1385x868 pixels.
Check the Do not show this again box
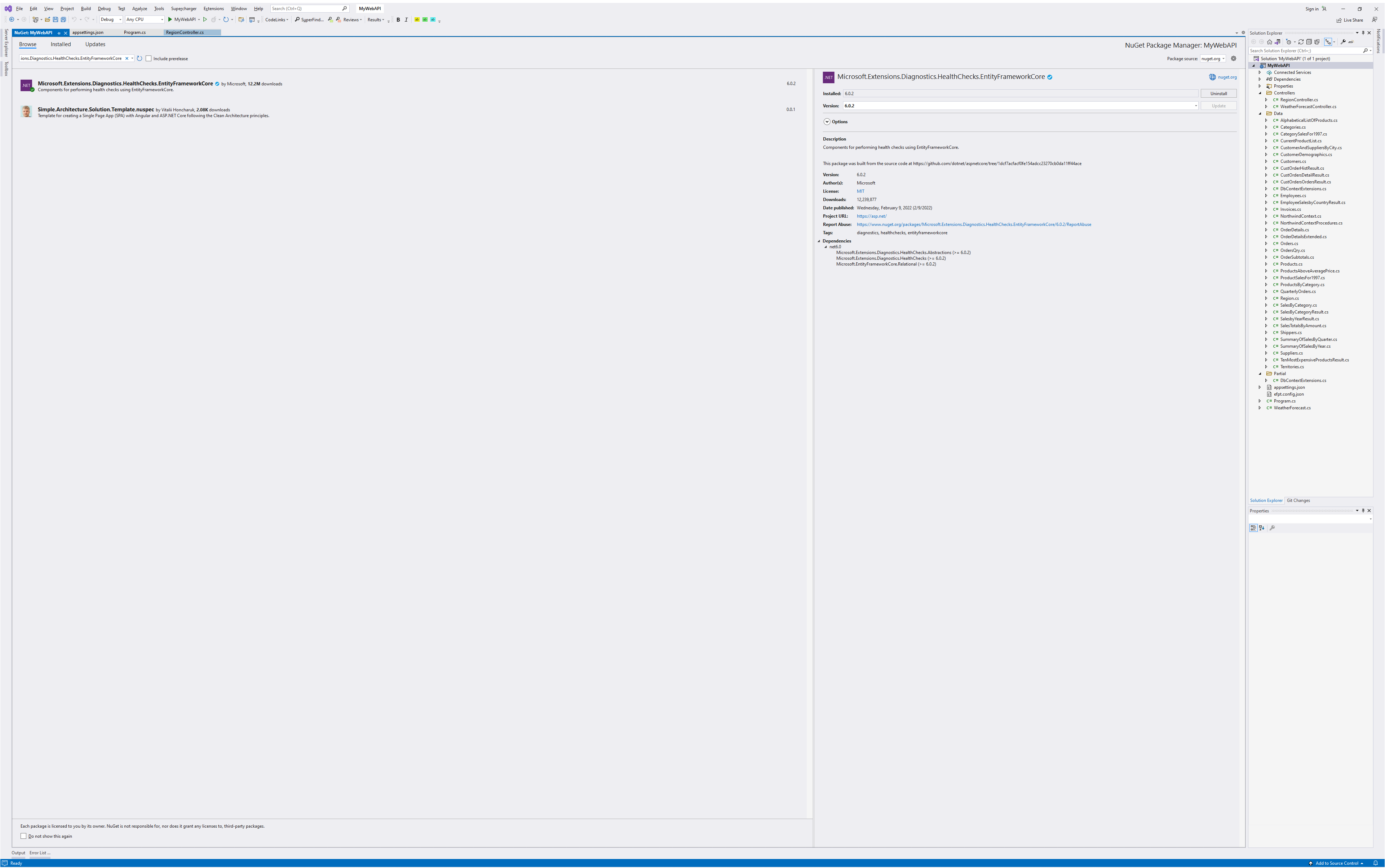(x=23, y=836)
